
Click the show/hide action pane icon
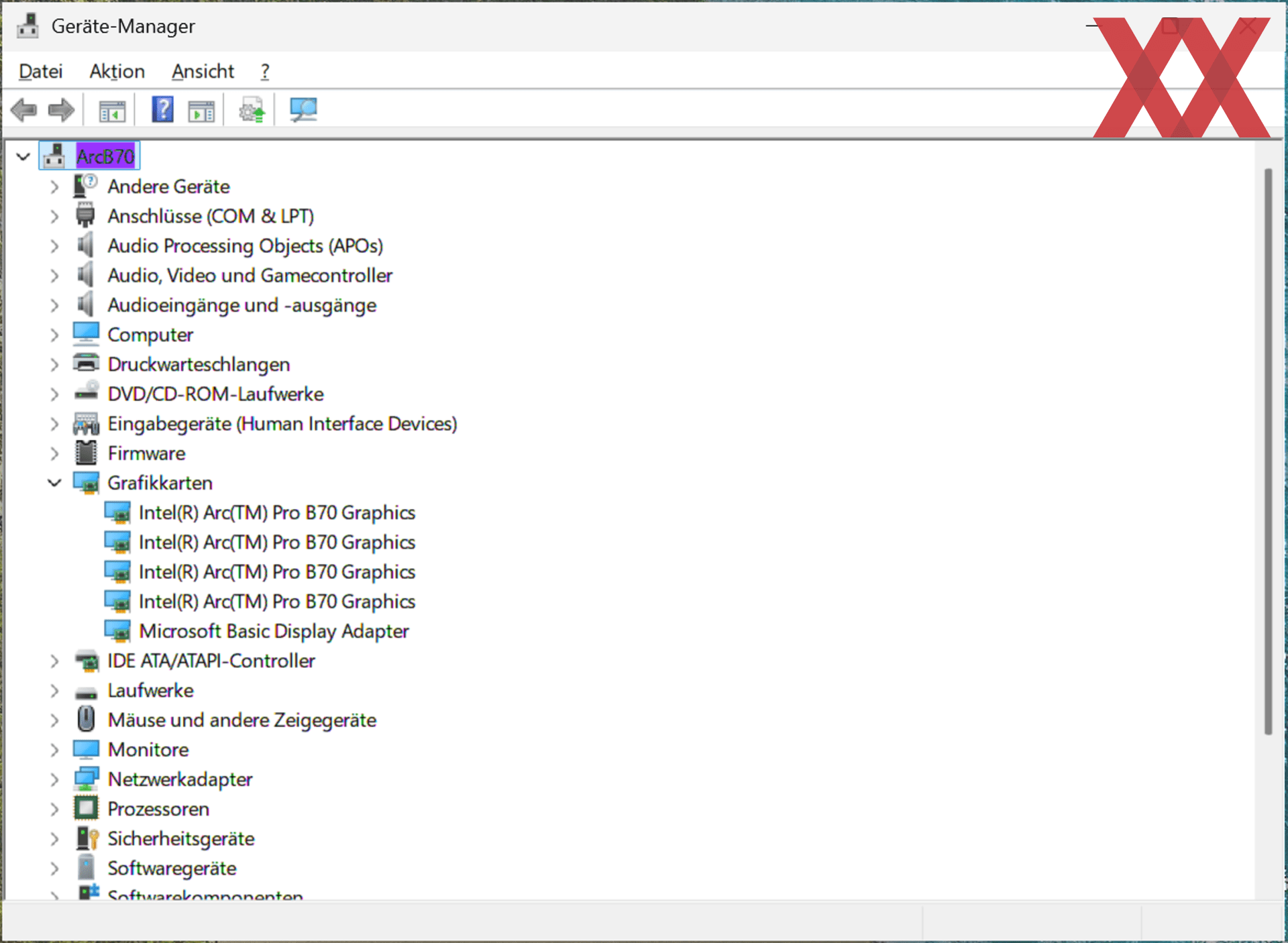pyautogui.click(x=201, y=110)
